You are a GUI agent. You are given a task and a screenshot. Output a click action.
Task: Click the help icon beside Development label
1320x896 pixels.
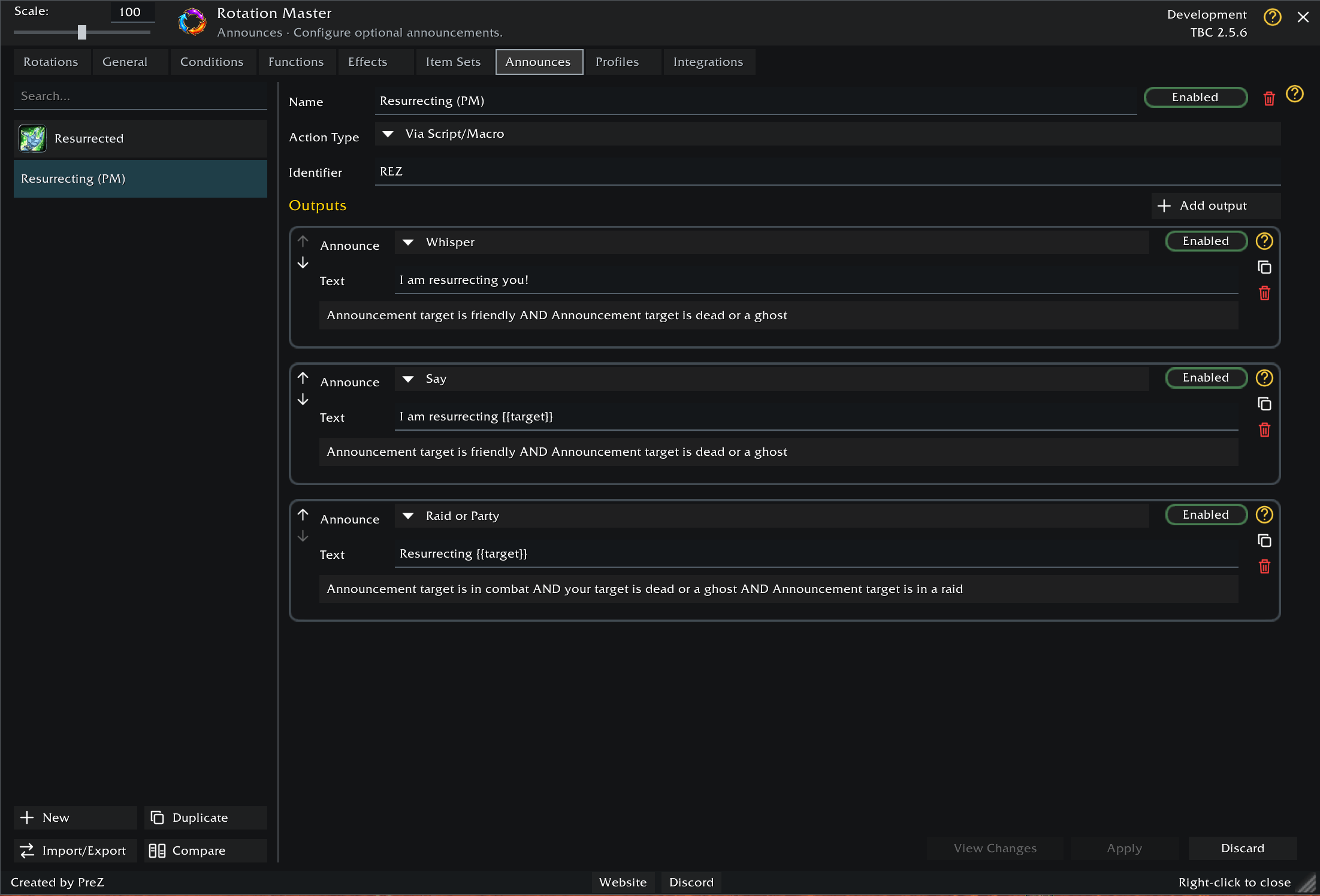[1272, 17]
